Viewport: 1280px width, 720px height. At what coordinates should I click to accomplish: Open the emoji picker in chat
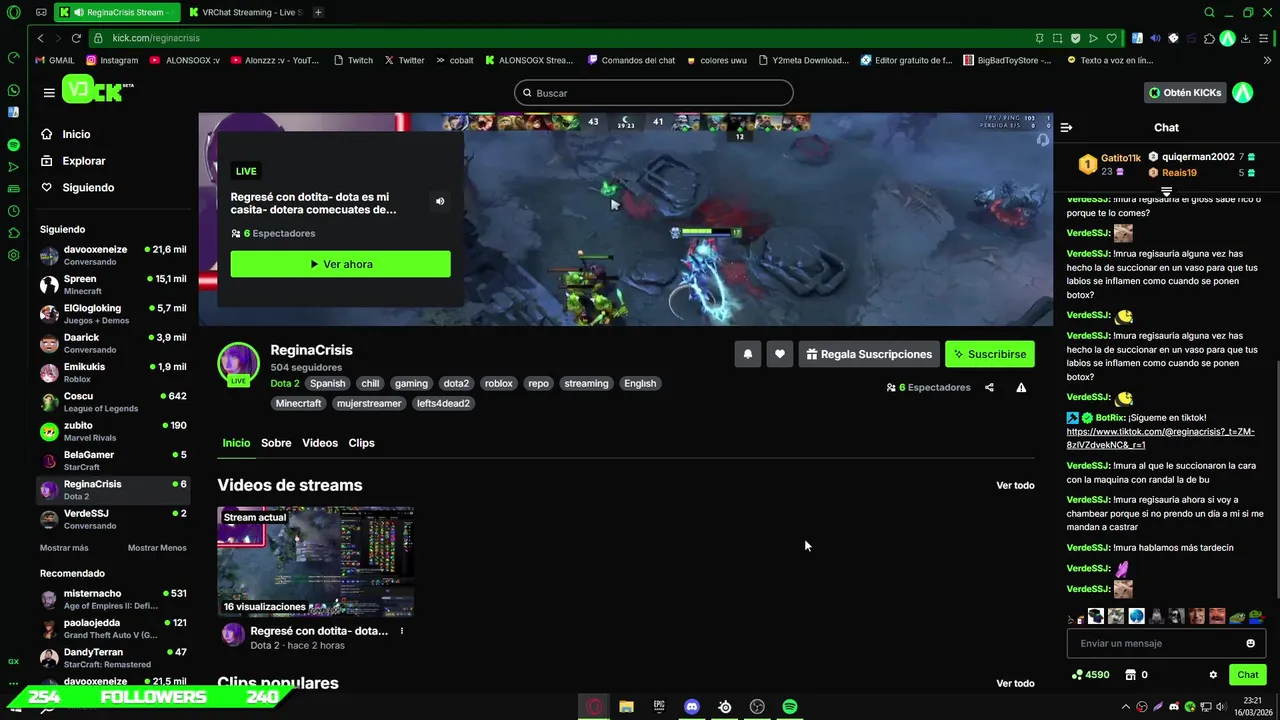(1250, 643)
